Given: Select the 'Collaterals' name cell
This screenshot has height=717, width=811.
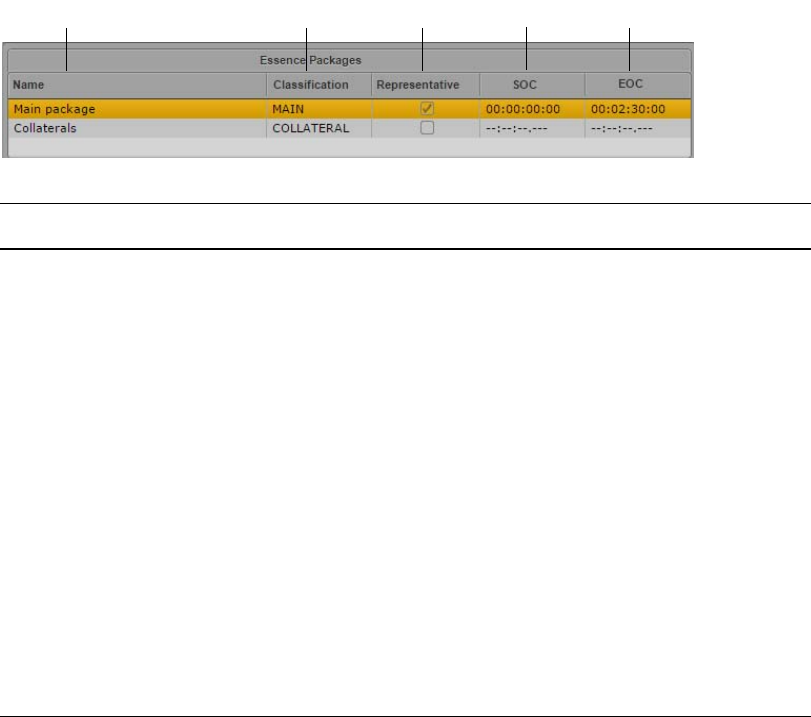Looking at the screenshot, I should point(137,128).
